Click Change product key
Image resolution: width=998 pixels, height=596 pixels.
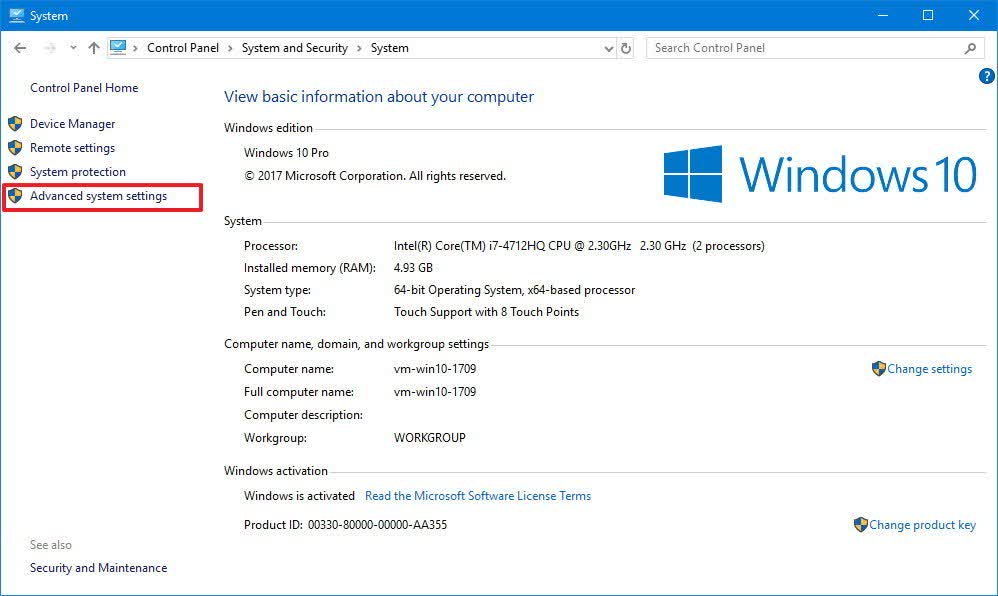pyautogui.click(x=922, y=525)
